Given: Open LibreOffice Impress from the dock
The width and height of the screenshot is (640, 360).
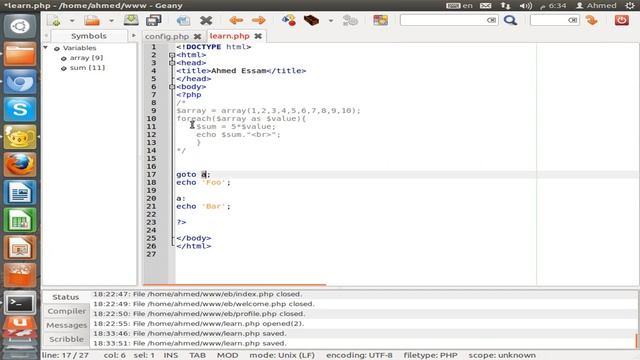Looking at the screenshot, I should pos(20,248).
